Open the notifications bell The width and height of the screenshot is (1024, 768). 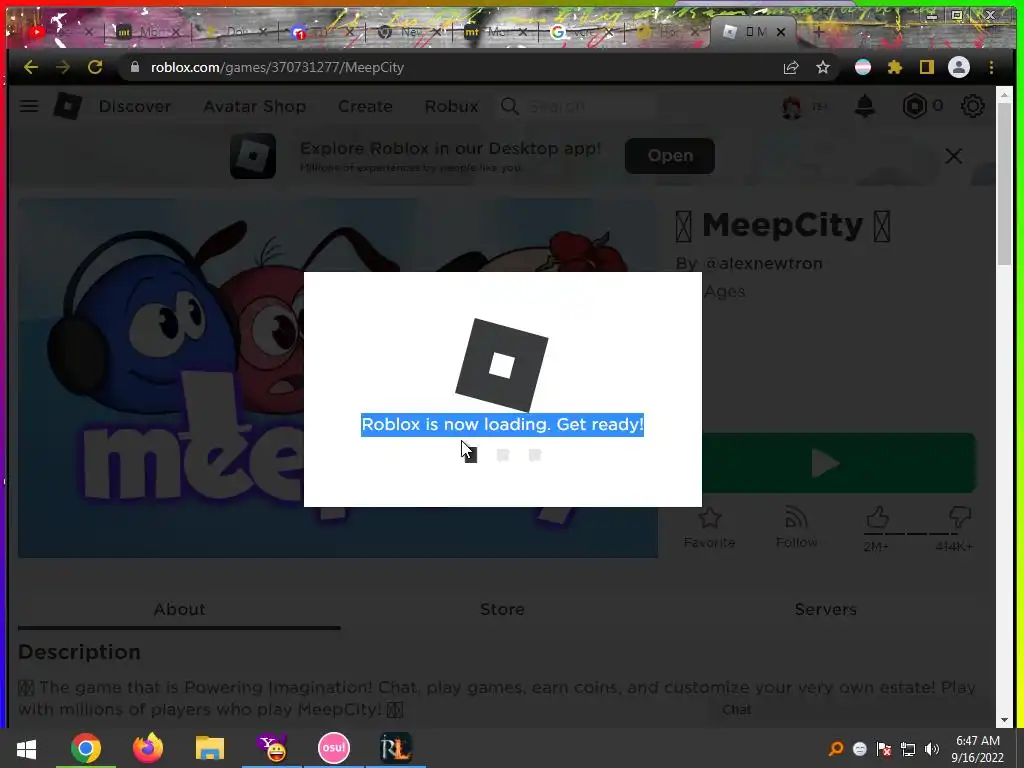(x=865, y=106)
